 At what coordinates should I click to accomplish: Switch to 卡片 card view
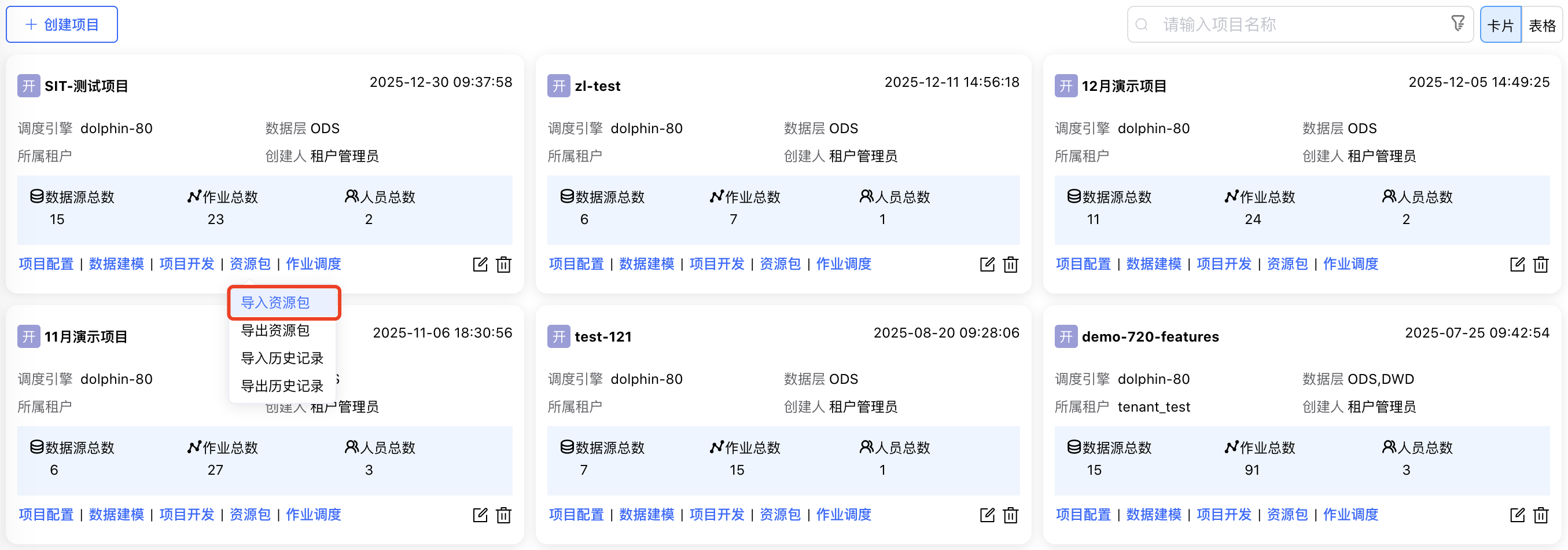point(1500,25)
